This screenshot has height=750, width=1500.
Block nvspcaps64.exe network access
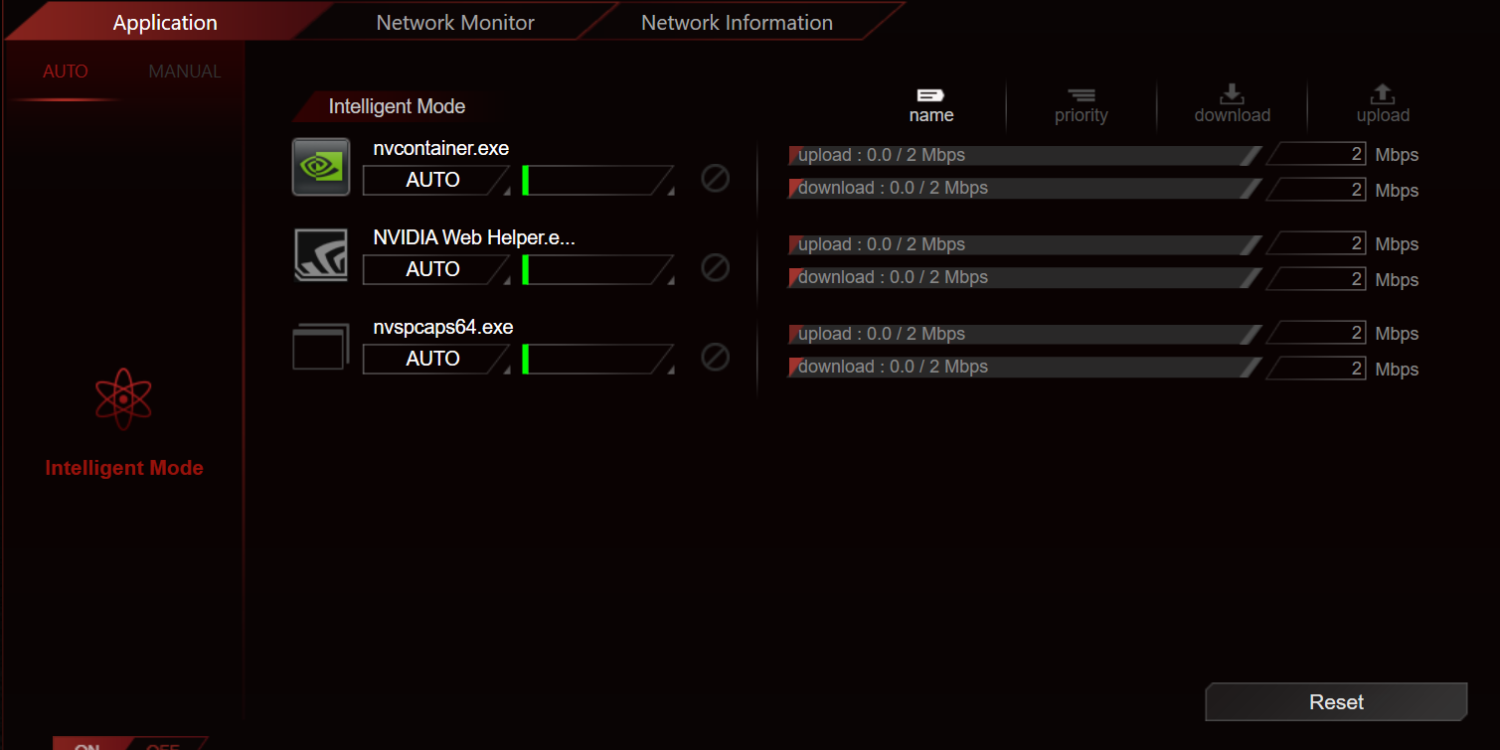(x=715, y=357)
